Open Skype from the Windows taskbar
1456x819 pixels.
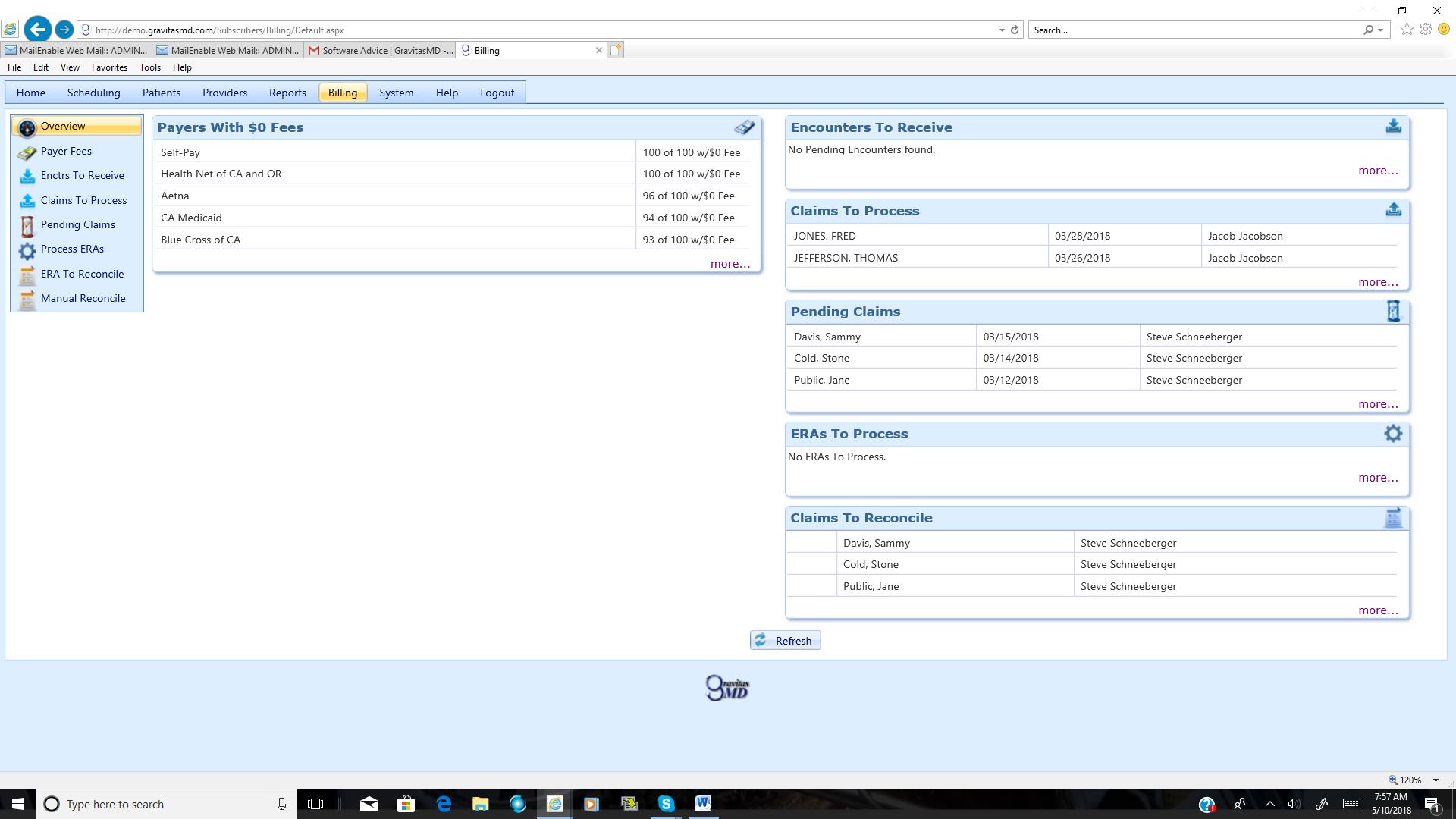(x=666, y=804)
